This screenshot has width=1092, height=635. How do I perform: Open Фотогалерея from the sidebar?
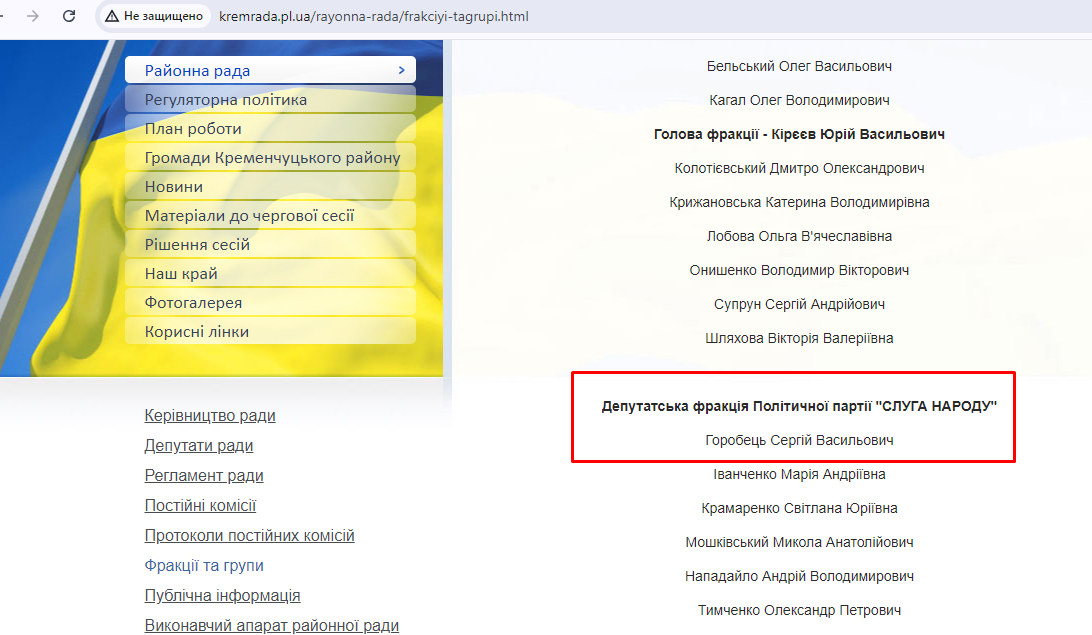point(193,303)
